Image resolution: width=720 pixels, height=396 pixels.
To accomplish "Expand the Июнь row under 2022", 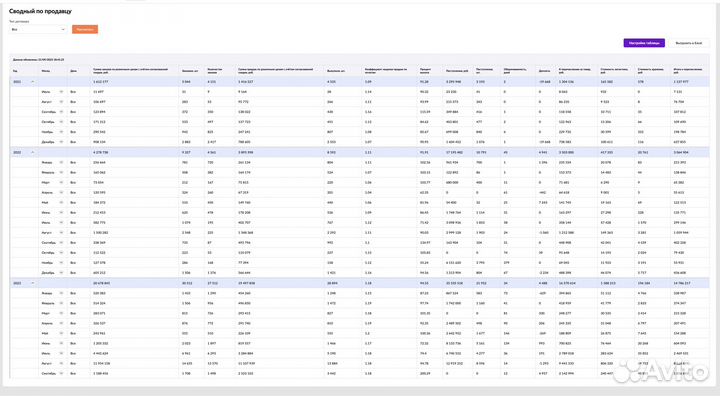I will point(61,213).
